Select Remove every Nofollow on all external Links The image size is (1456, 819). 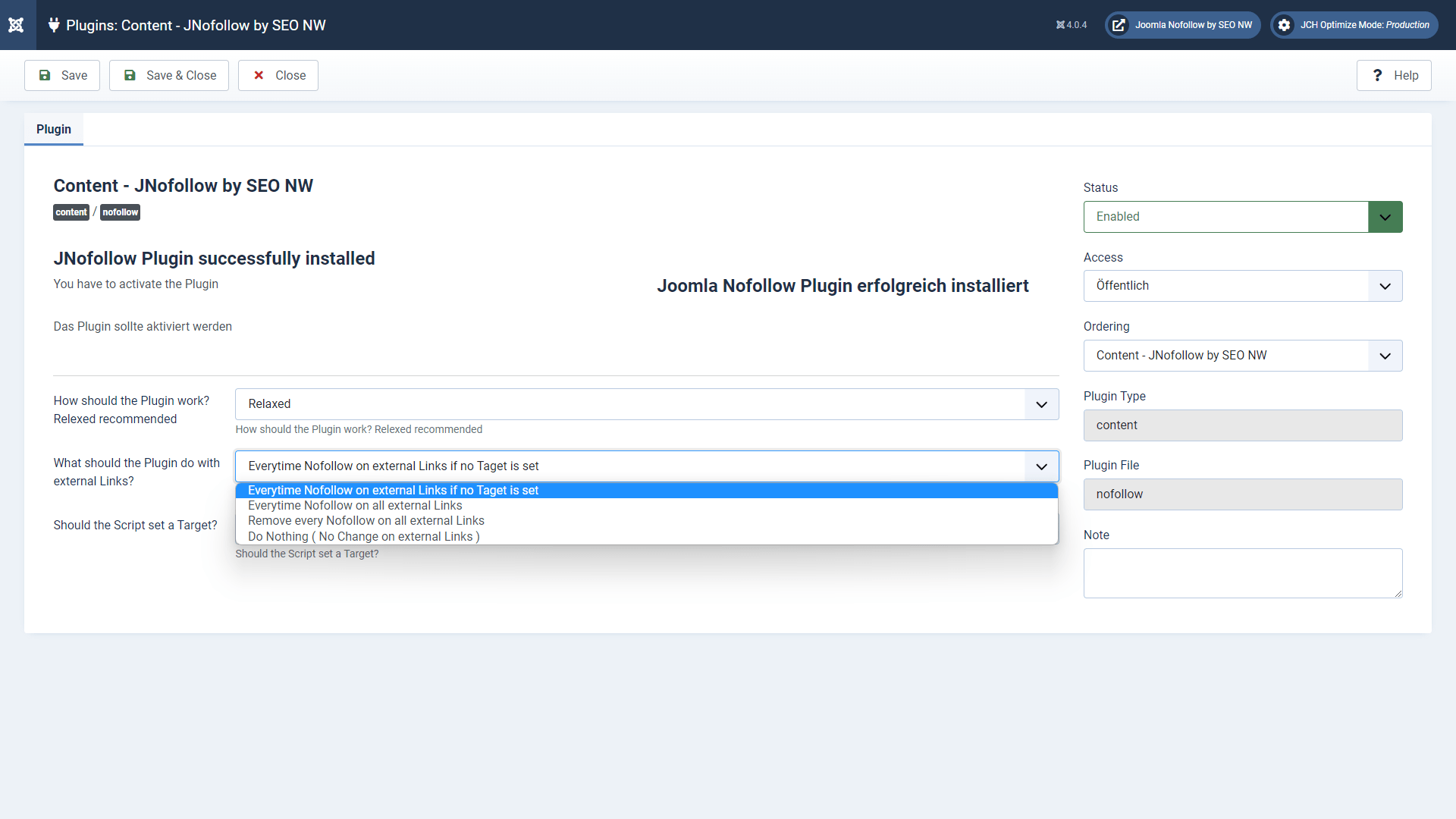647,521
